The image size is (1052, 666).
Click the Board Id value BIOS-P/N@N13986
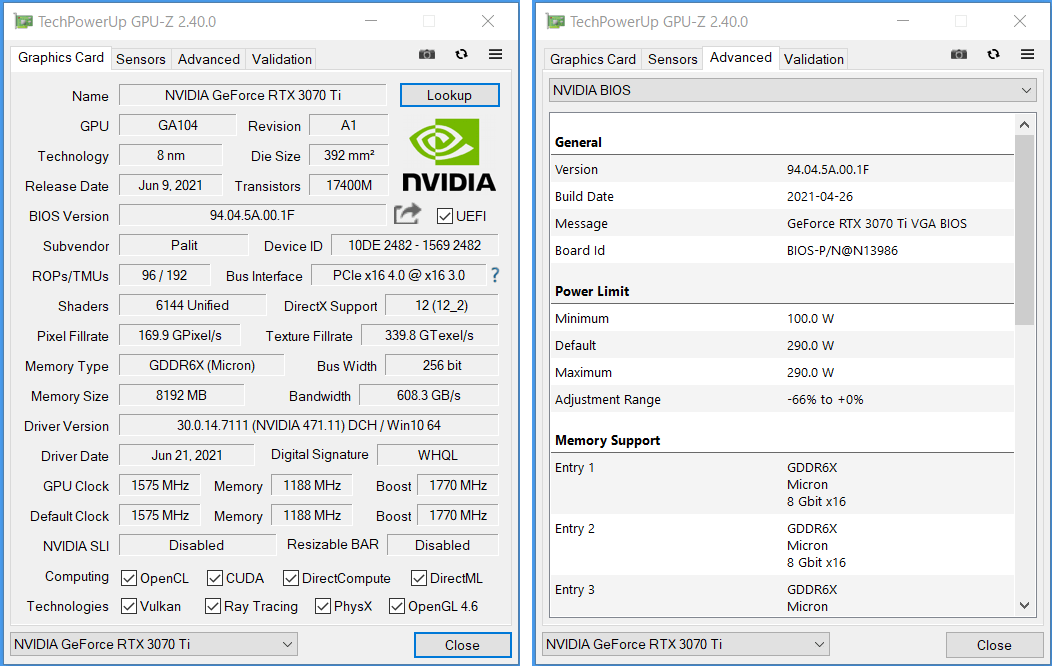842,251
